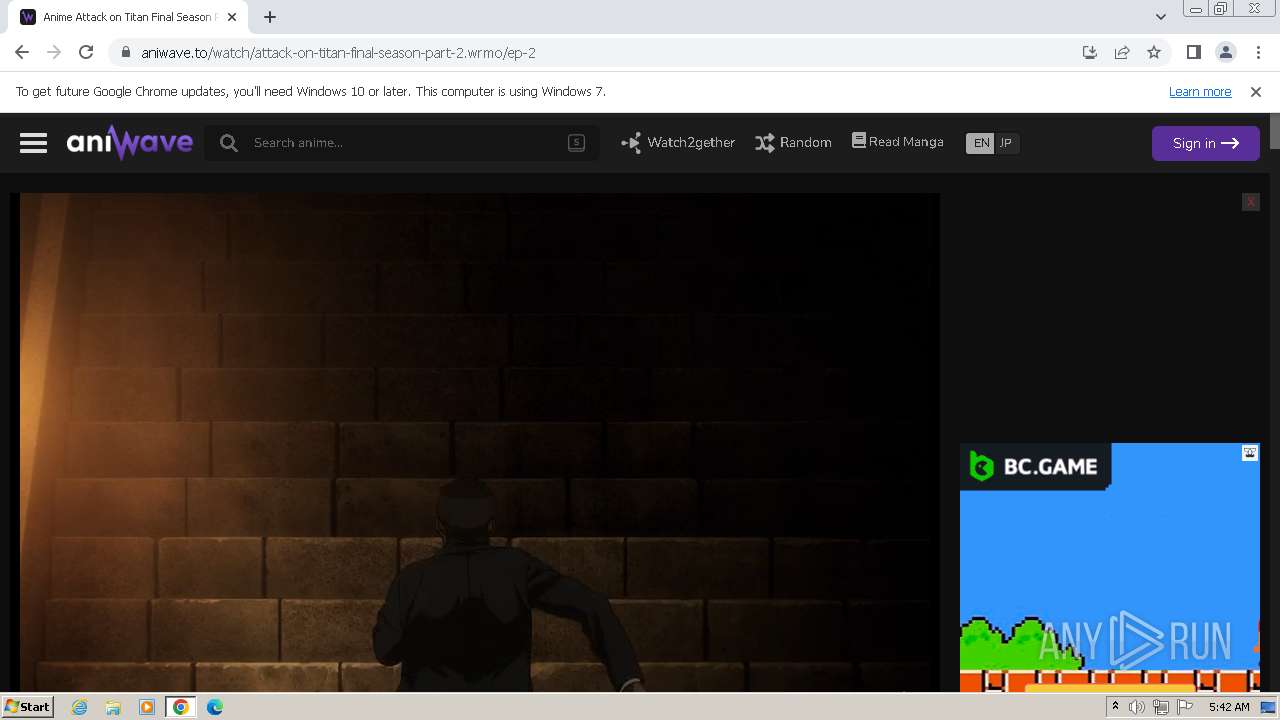
Task: Click the search magnifier icon
Action: coord(229,143)
